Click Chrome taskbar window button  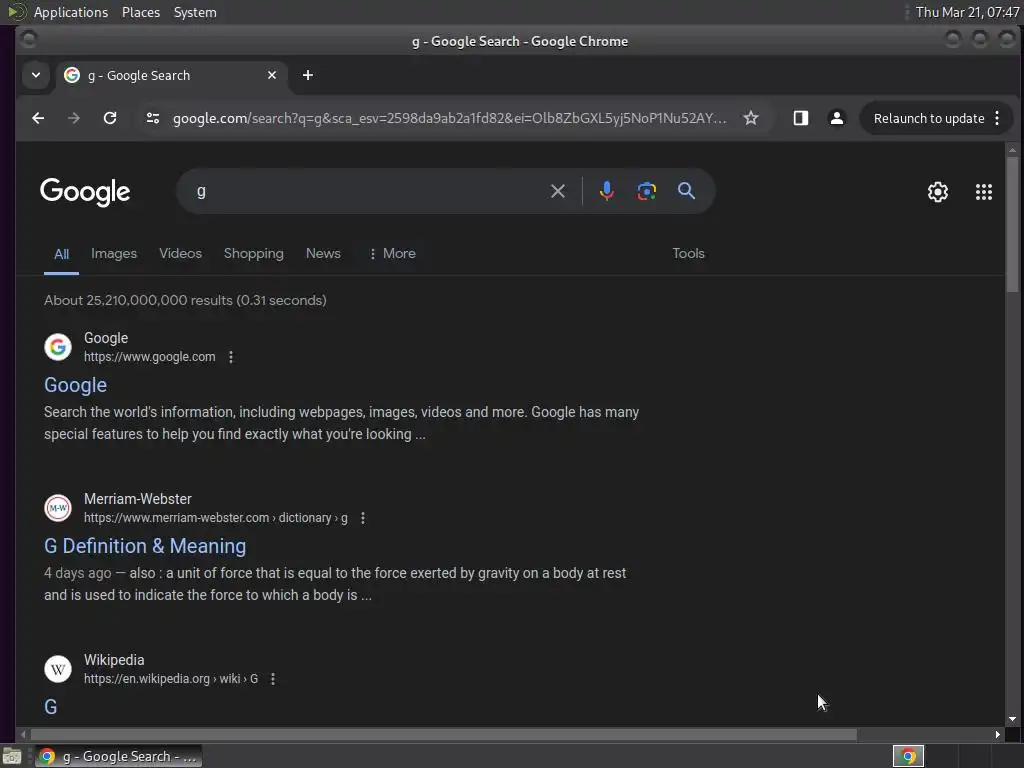(118, 756)
